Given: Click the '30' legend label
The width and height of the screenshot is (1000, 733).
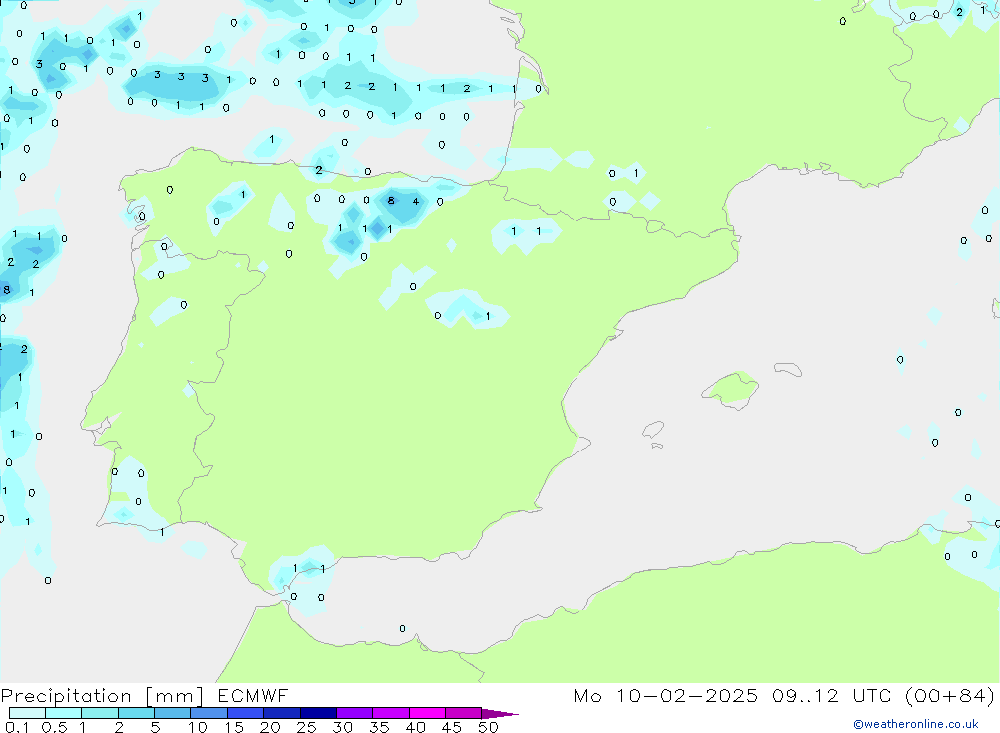Looking at the screenshot, I should (342, 727).
